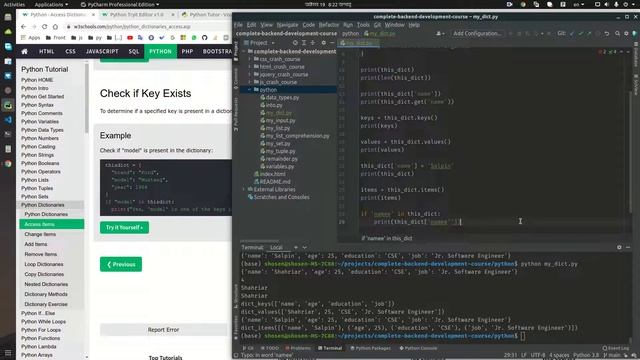This screenshot has height=360, width=640.
Task: Show applications grid in dock
Action: click(x=8, y=353)
